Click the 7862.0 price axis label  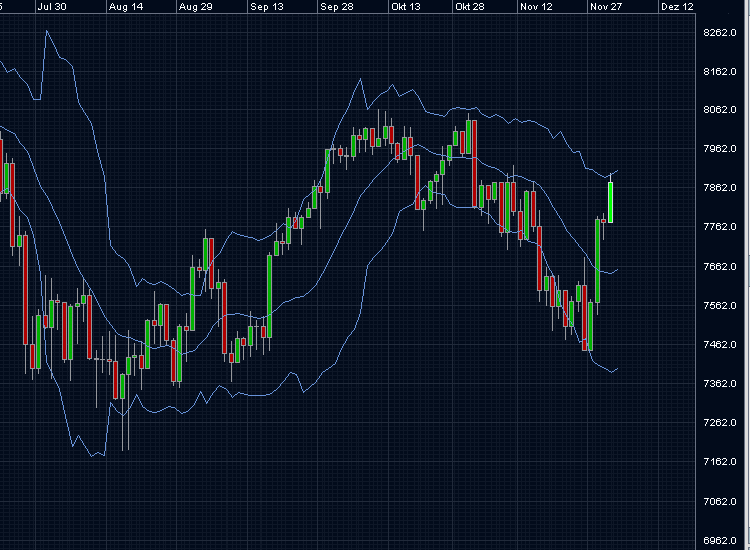pyautogui.click(x=720, y=188)
